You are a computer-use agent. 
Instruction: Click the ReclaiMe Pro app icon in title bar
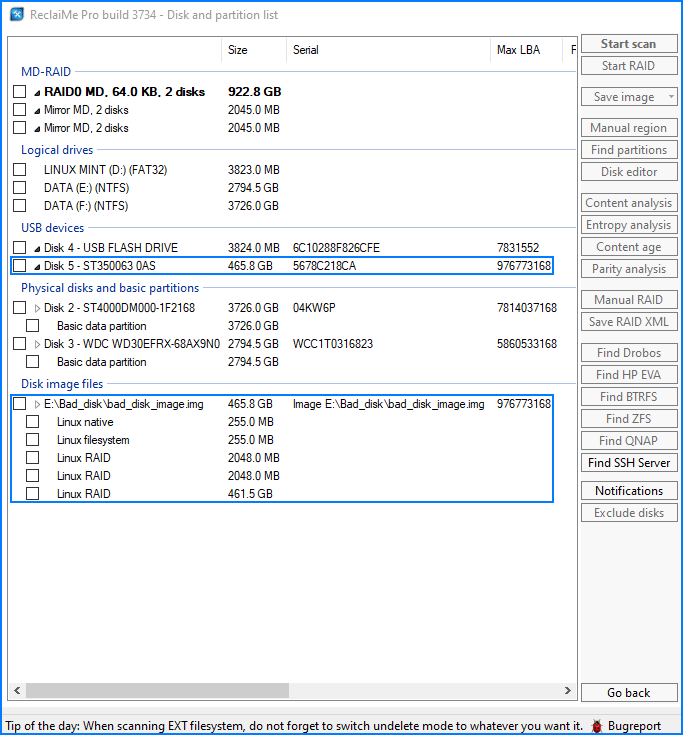17,15
